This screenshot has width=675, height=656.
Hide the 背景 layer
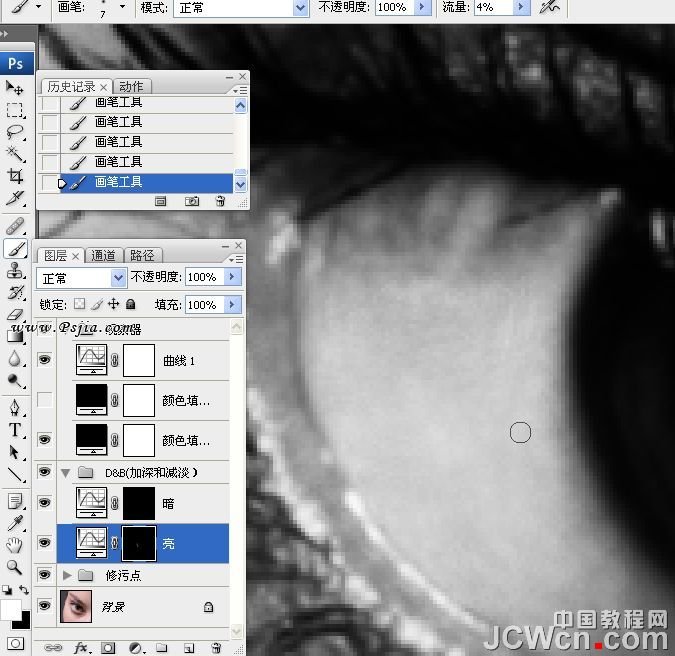click(x=44, y=606)
